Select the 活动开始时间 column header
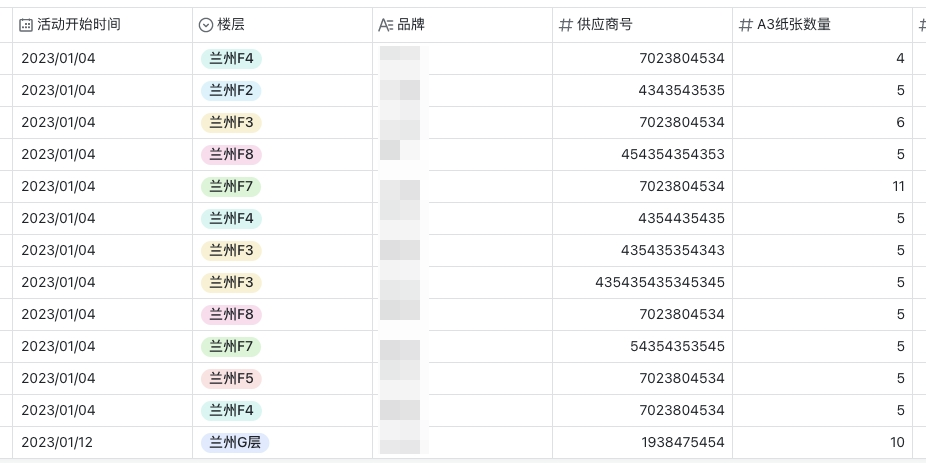 pyautogui.click(x=102, y=25)
